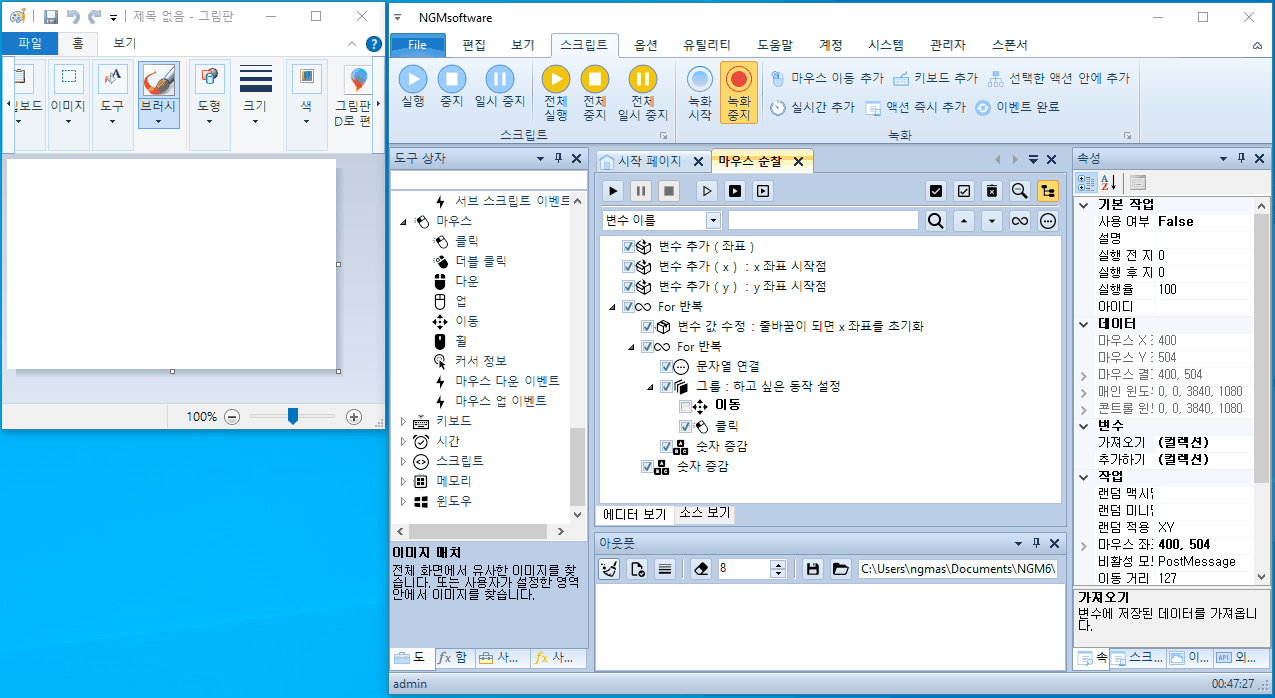This screenshot has width=1275, height=698.
Task: Expand the 윈도우 node in toolbox
Action: (404, 501)
